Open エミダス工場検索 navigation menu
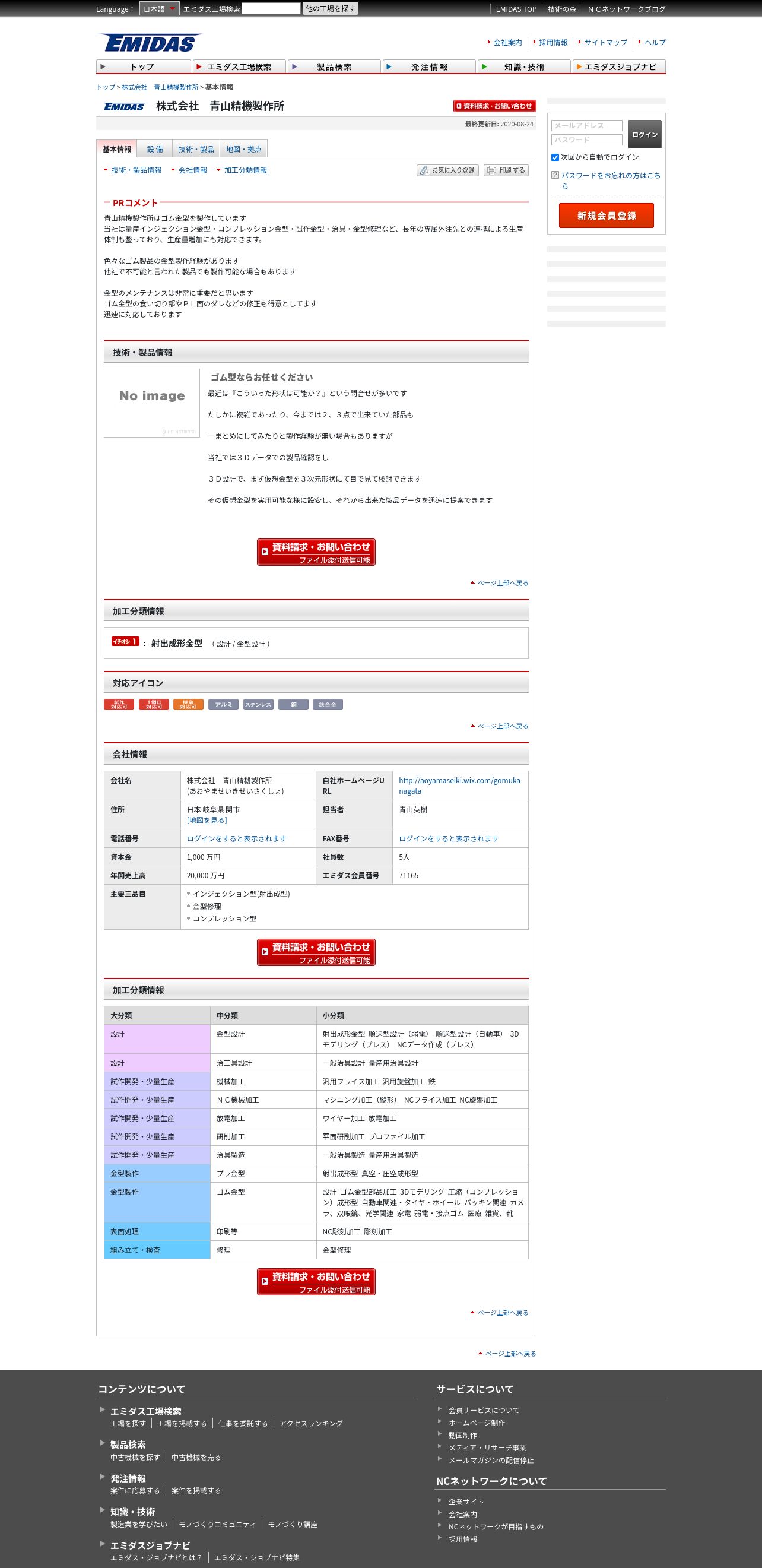 239,66
